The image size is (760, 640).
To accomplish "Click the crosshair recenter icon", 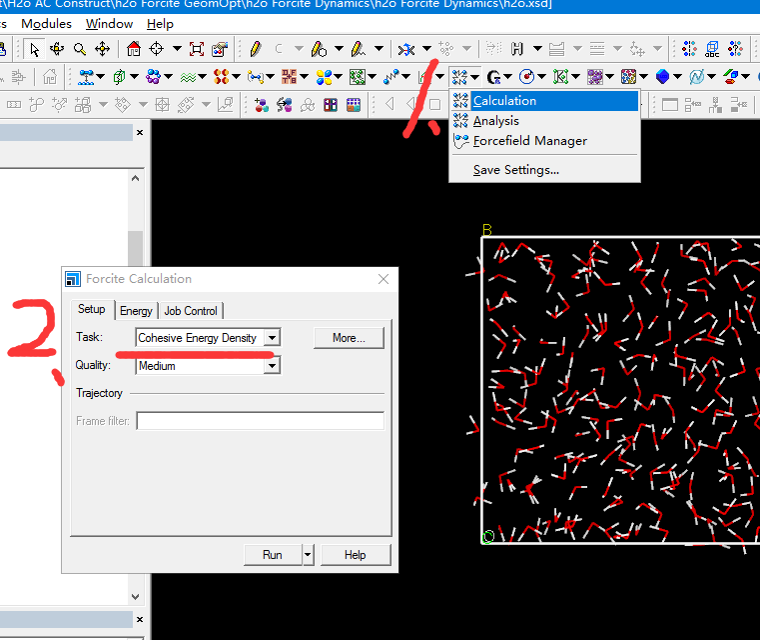I will (156, 49).
